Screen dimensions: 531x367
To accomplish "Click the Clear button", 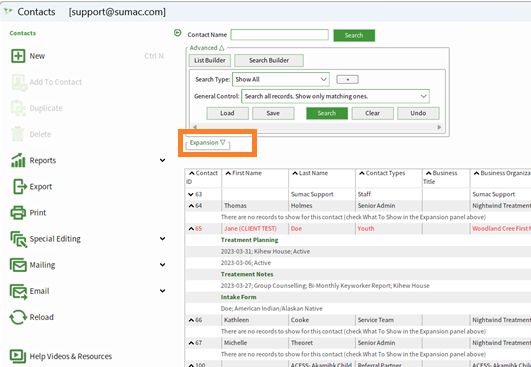I will coord(373,113).
